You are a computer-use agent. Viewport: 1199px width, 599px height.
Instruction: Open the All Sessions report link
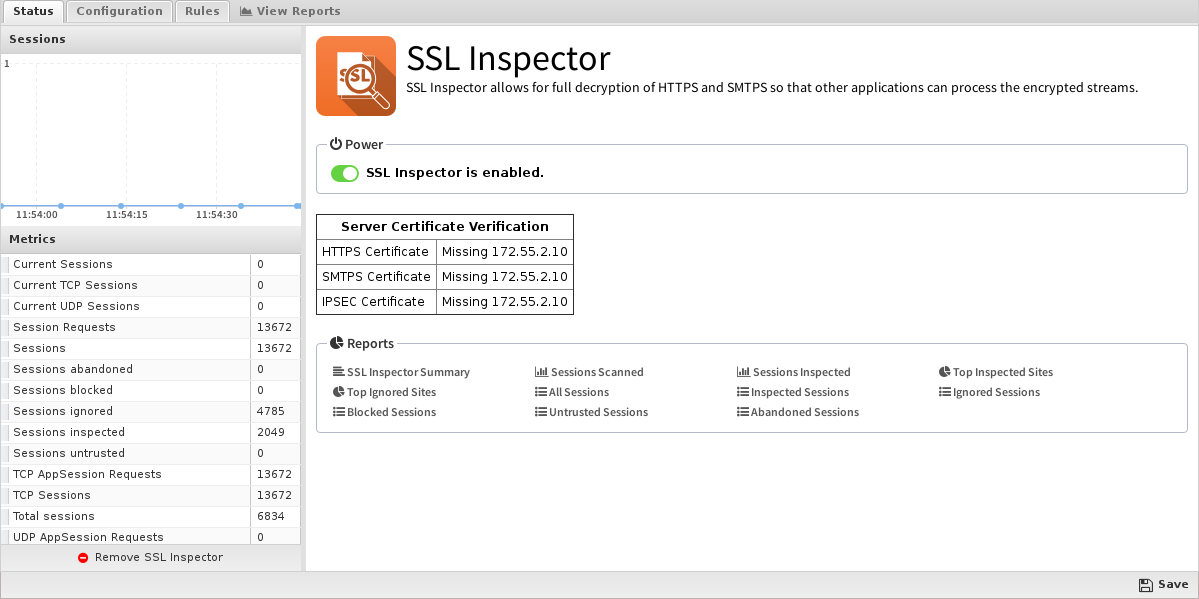[572, 392]
